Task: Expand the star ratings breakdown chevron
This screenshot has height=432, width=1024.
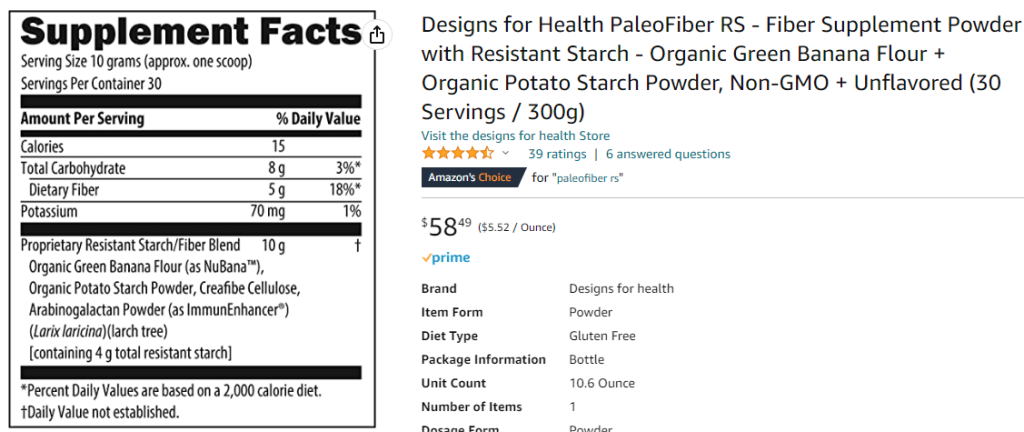Action: [505, 154]
